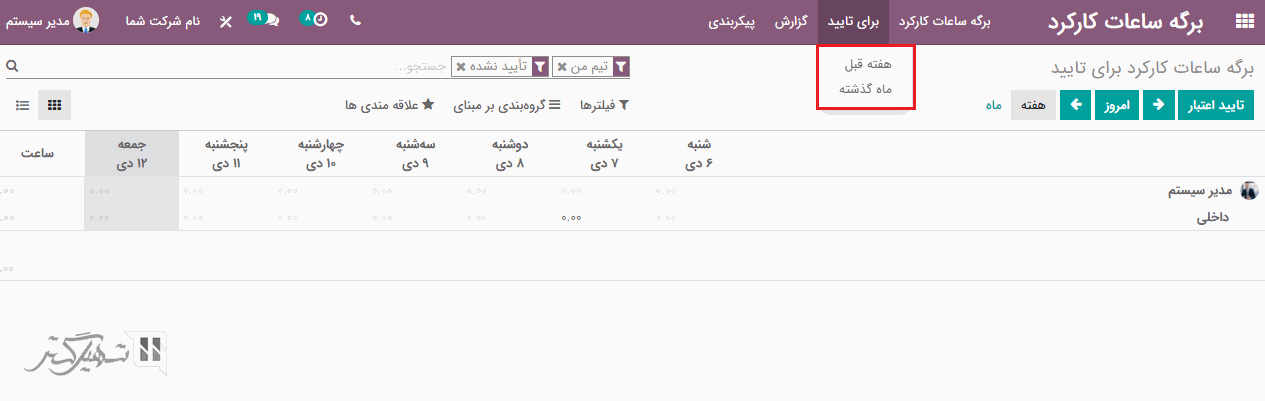Remove the 'تیم من' filter tag
1265x401 pixels.
click(x=562, y=67)
